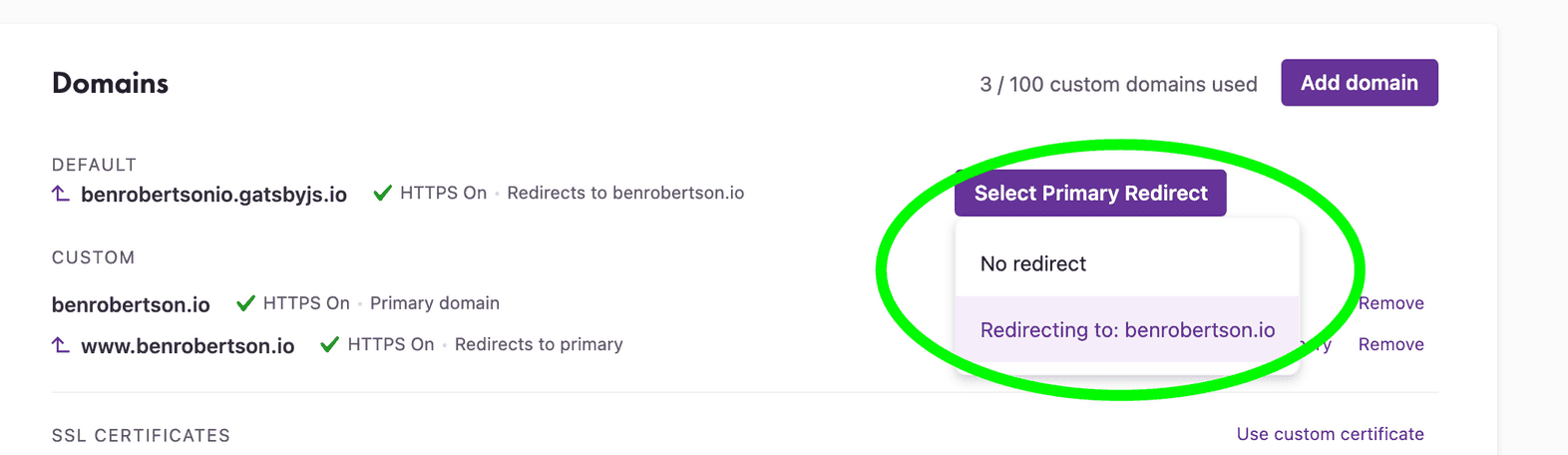
Task: Open the Select Primary Redirect dropdown
Action: (x=1090, y=194)
